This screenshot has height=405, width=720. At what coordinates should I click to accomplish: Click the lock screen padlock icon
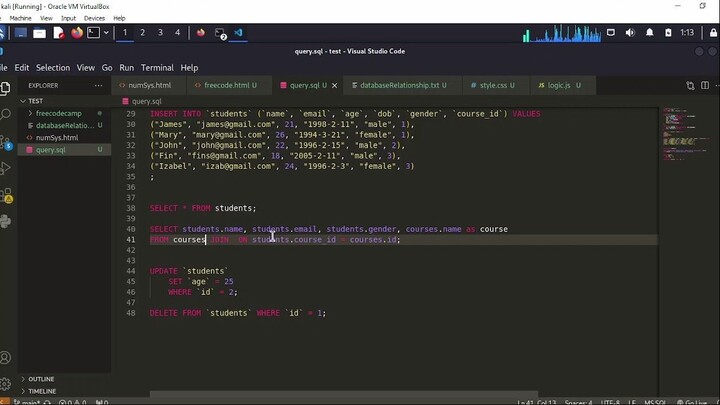(x=713, y=33)
